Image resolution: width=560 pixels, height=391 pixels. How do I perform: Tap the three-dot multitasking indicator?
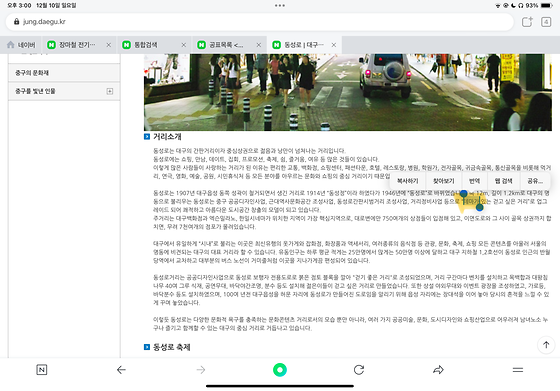coord(280,5)
